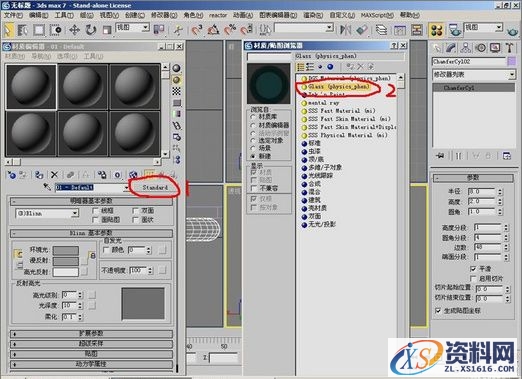This screenshot has width=522, height=379.
Task: Open material name 01 - Default dropdown
Action: pos(126,188)
